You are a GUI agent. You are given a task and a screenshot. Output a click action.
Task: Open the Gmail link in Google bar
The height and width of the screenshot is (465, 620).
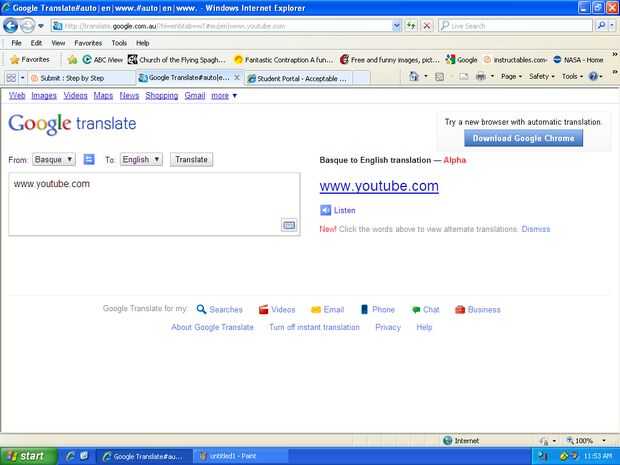(x=195, y=96)
